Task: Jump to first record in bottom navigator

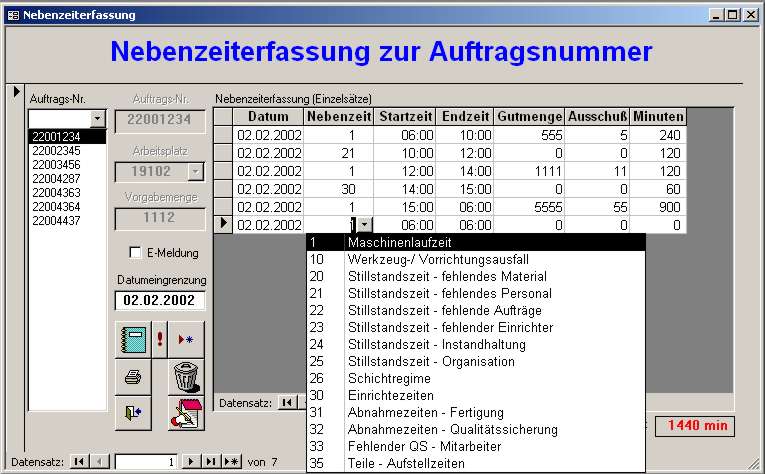Action: (78, 461)
